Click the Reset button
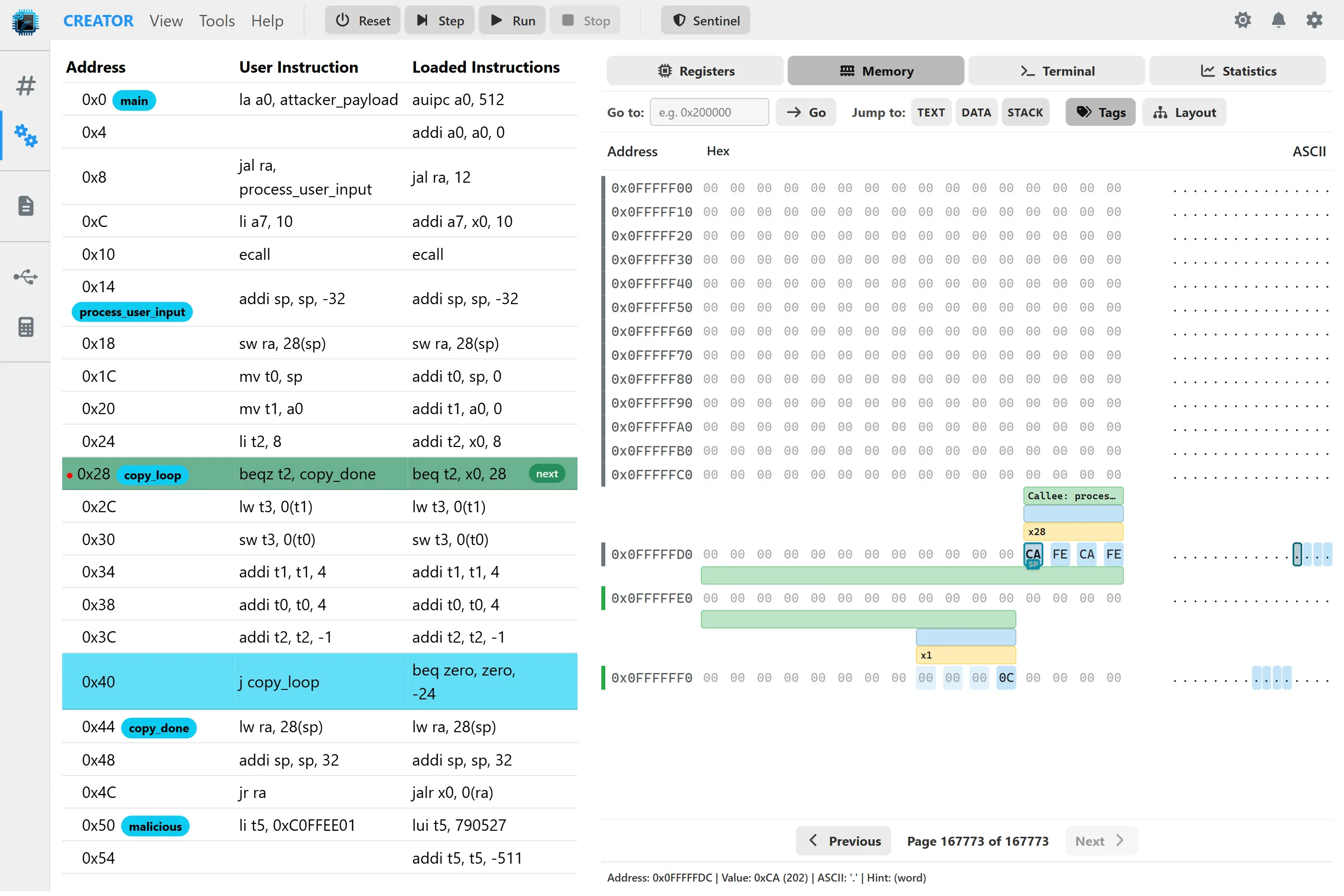 pos(362,20)
